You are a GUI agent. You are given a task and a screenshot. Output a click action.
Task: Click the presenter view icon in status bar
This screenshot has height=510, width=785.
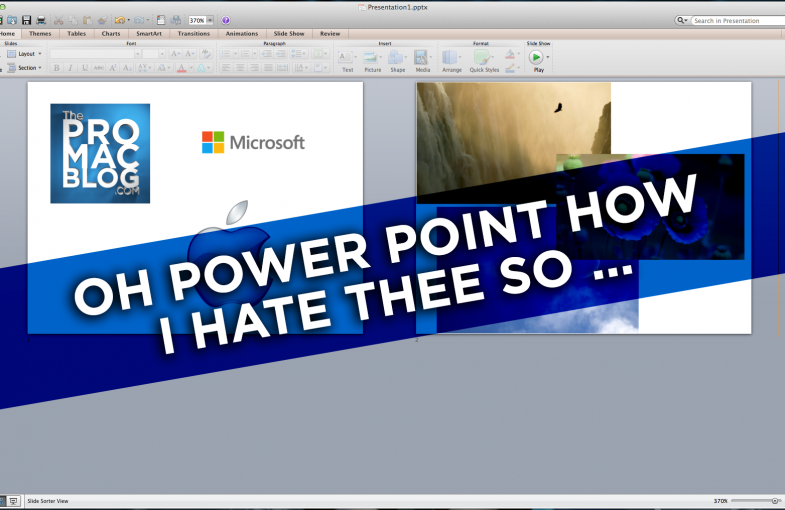click(14, 500)
